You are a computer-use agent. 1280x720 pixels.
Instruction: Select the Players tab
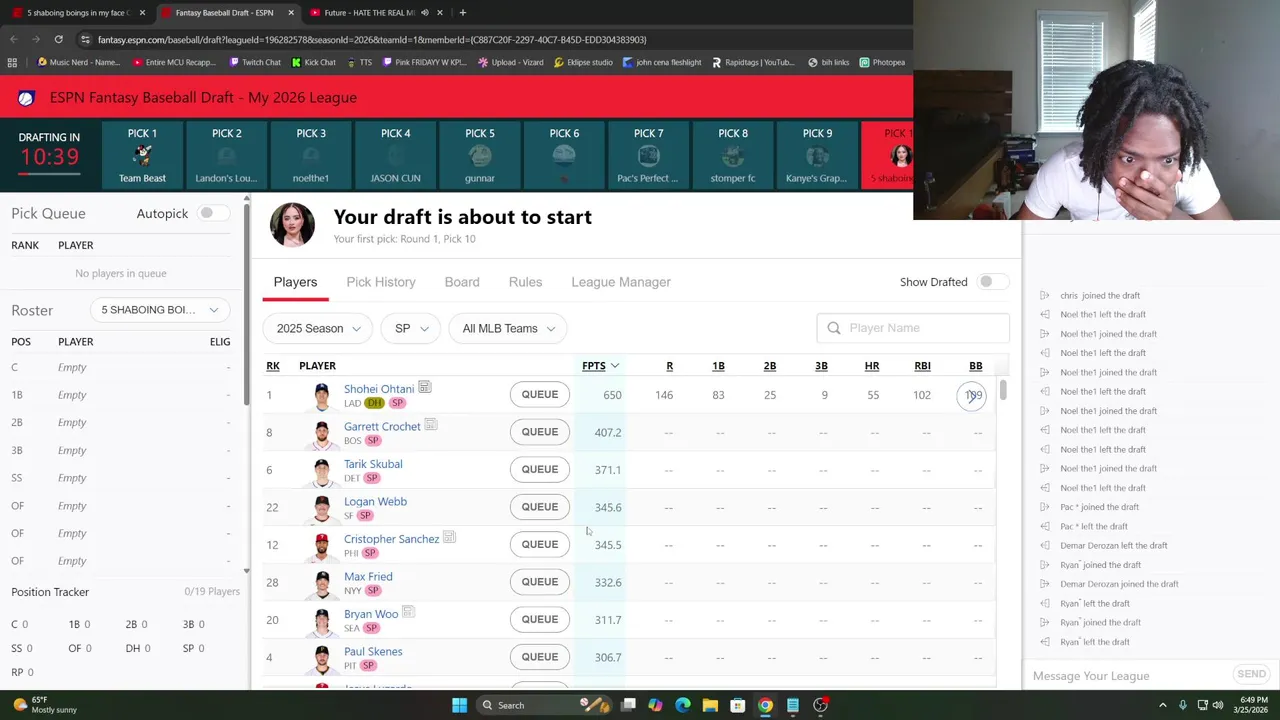[x=295, y=282]
